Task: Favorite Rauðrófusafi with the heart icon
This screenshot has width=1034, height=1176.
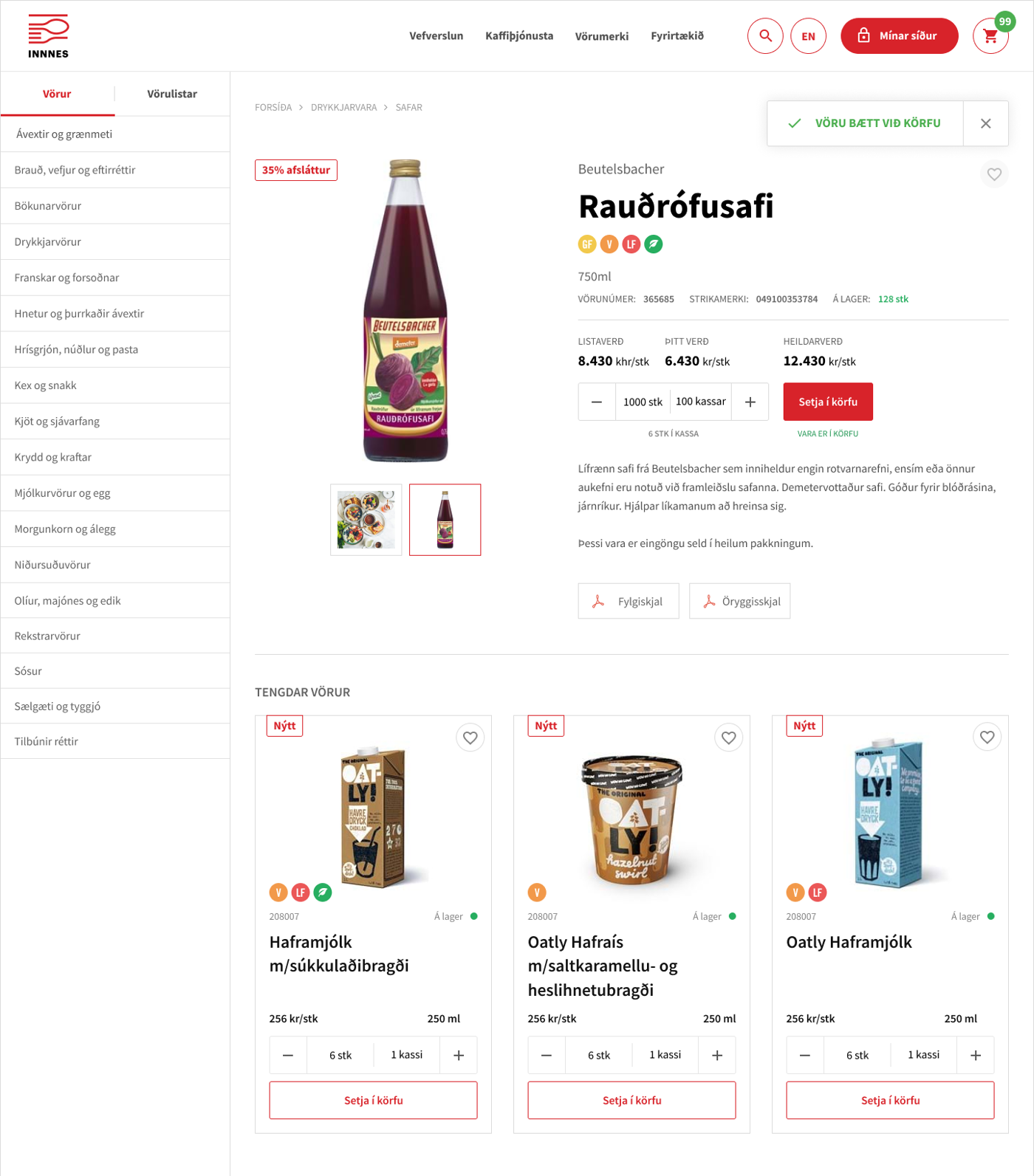Action: point(995,174)
